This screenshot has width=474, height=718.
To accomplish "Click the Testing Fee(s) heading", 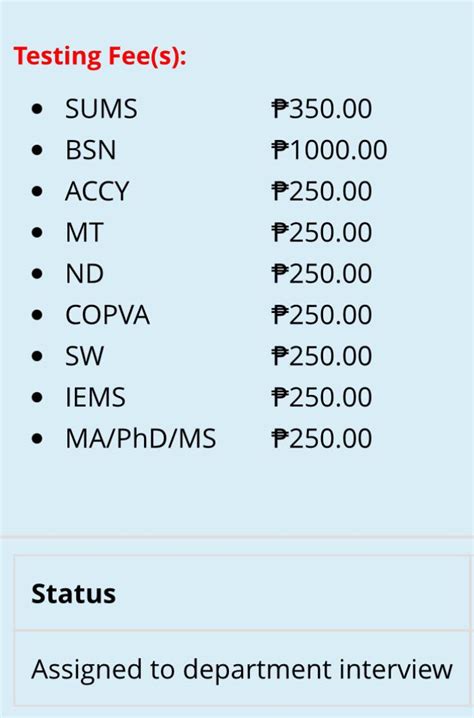I will [100, 56].
